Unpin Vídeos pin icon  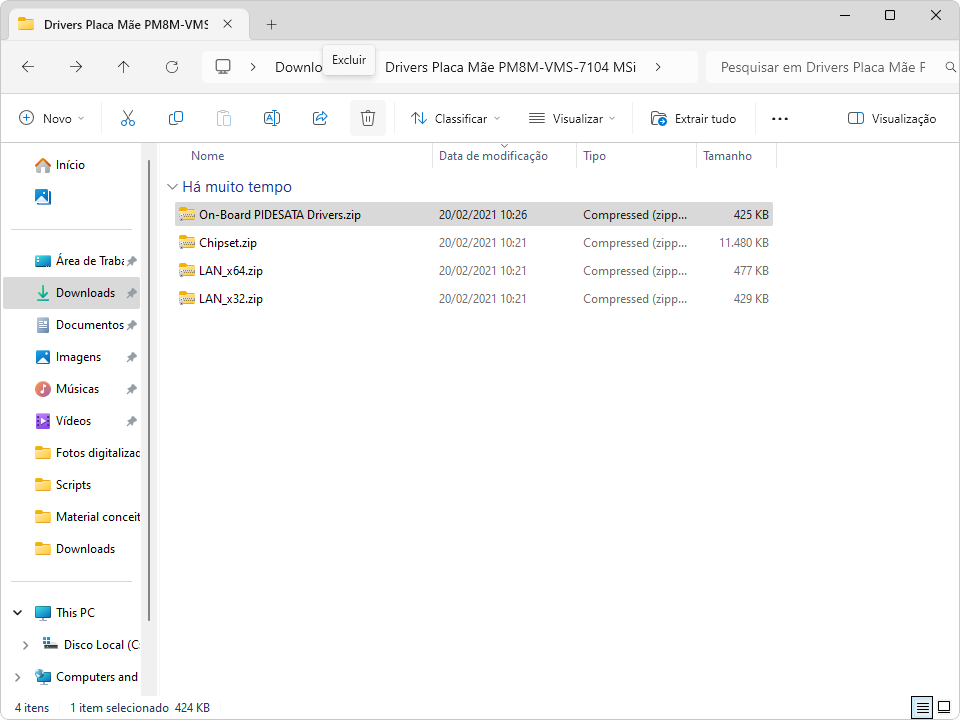pos(131,421)
